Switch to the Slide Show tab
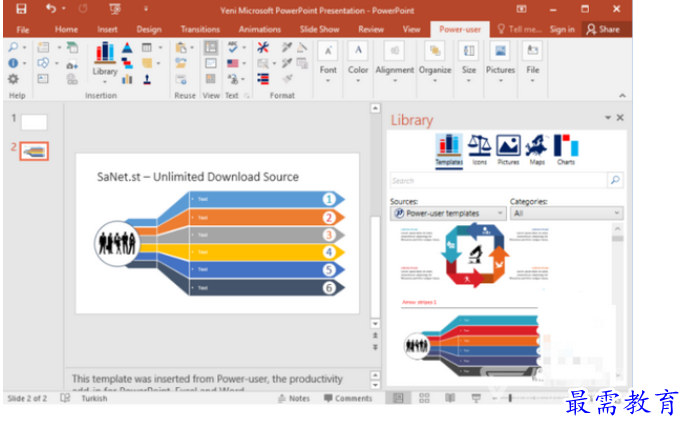The width and height of the screenshot is (687, 434). (319, 29)
